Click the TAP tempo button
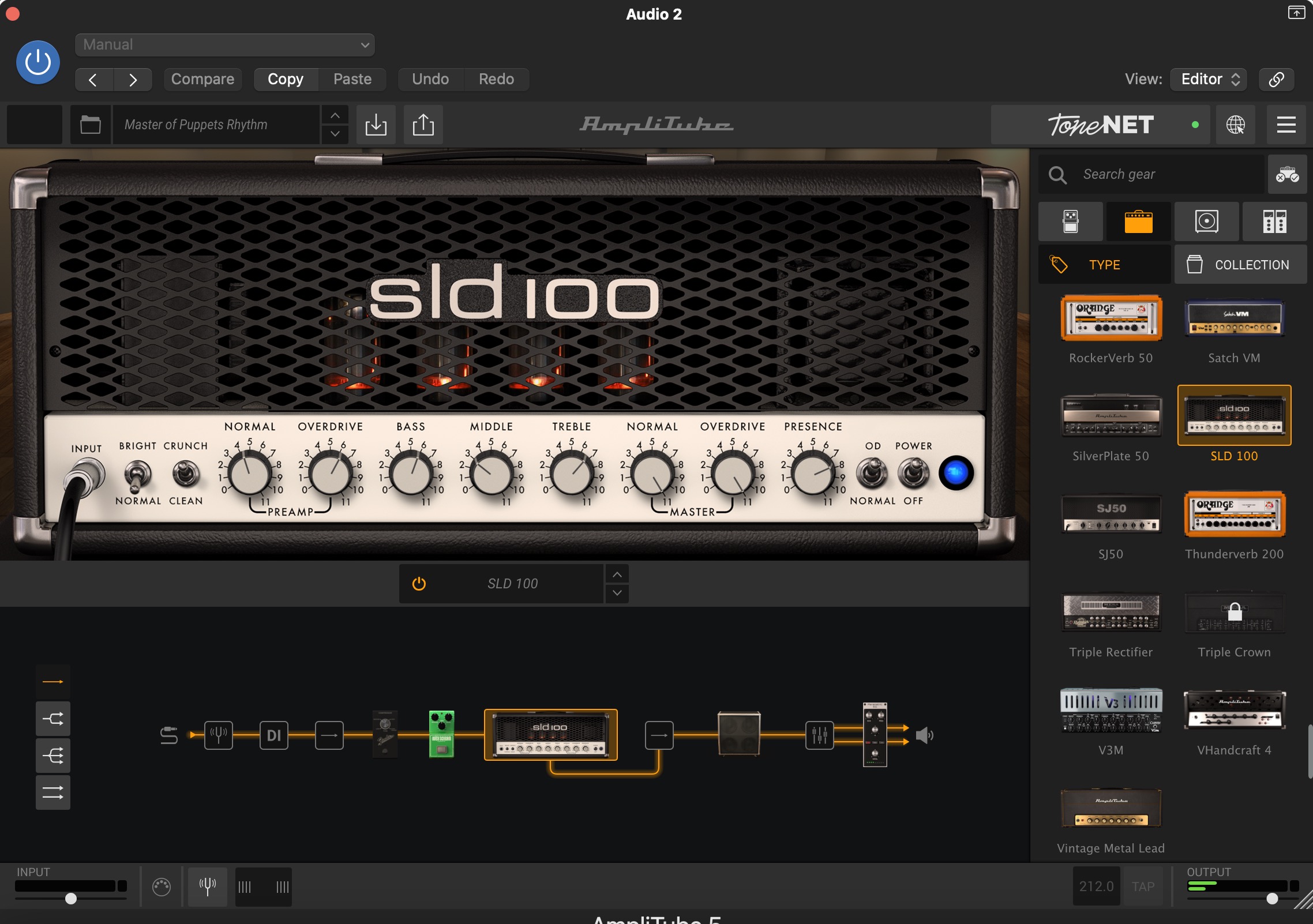The width and height of the screenshot is (1313, 924). [x=1143, y=887]
